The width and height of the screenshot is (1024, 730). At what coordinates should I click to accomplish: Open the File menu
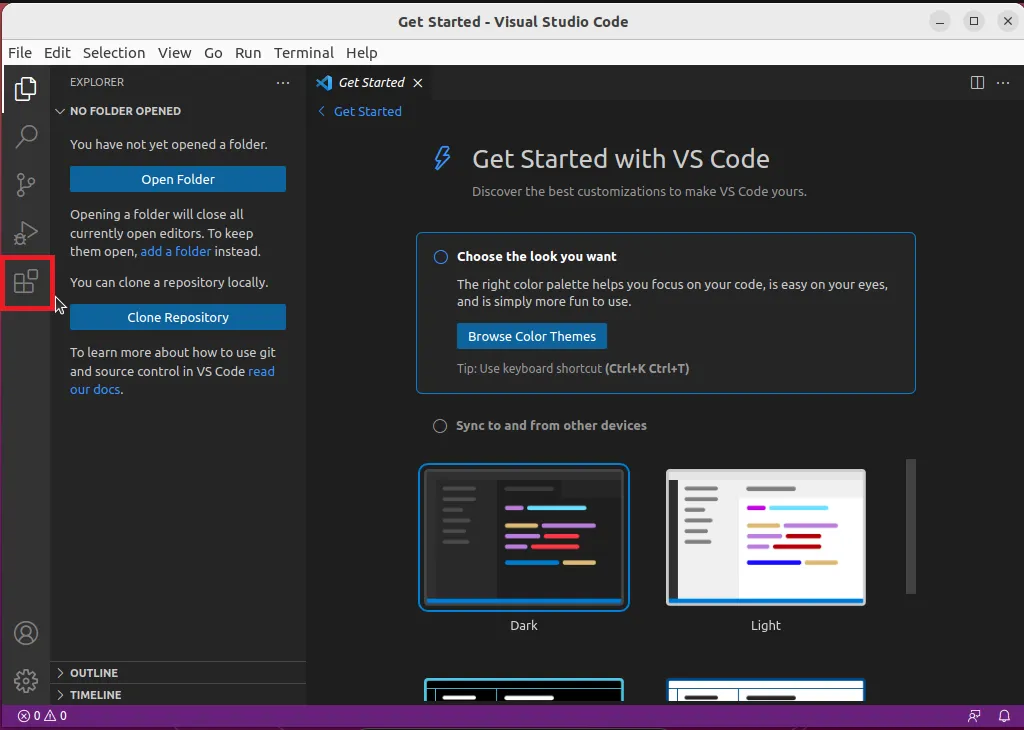tap(20, 53)
